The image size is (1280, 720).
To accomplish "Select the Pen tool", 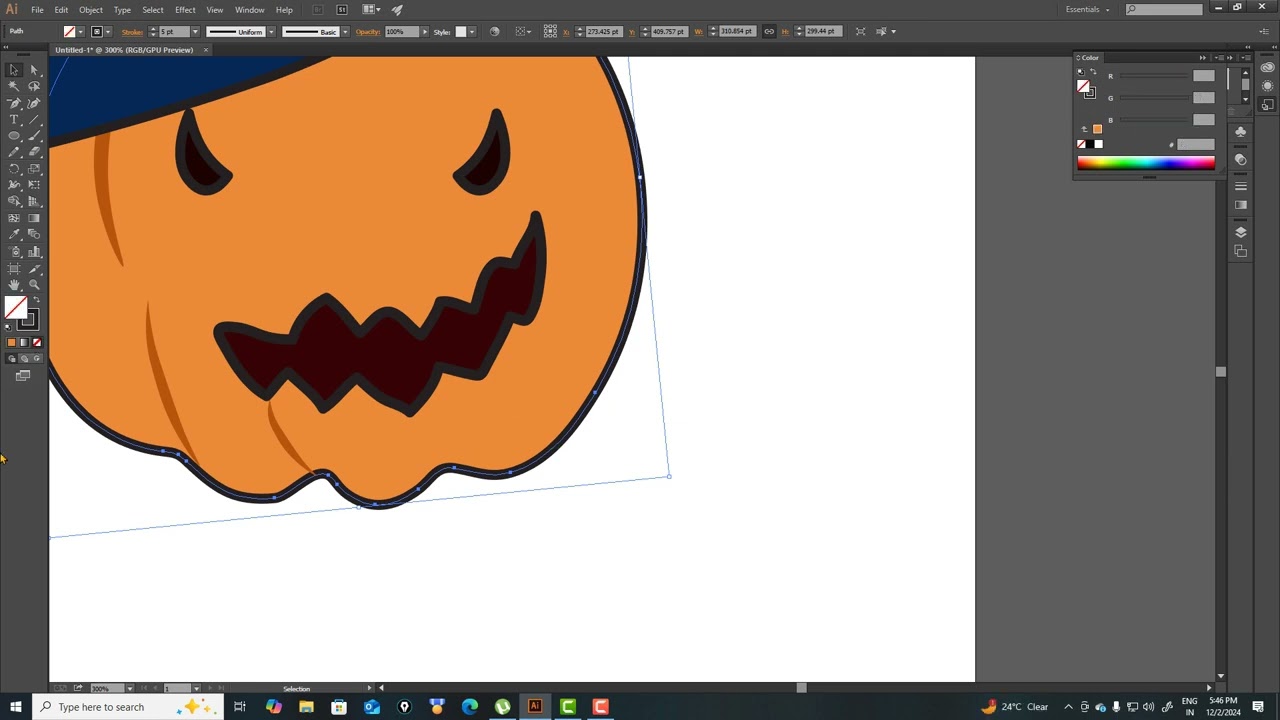I will point(14,103).
